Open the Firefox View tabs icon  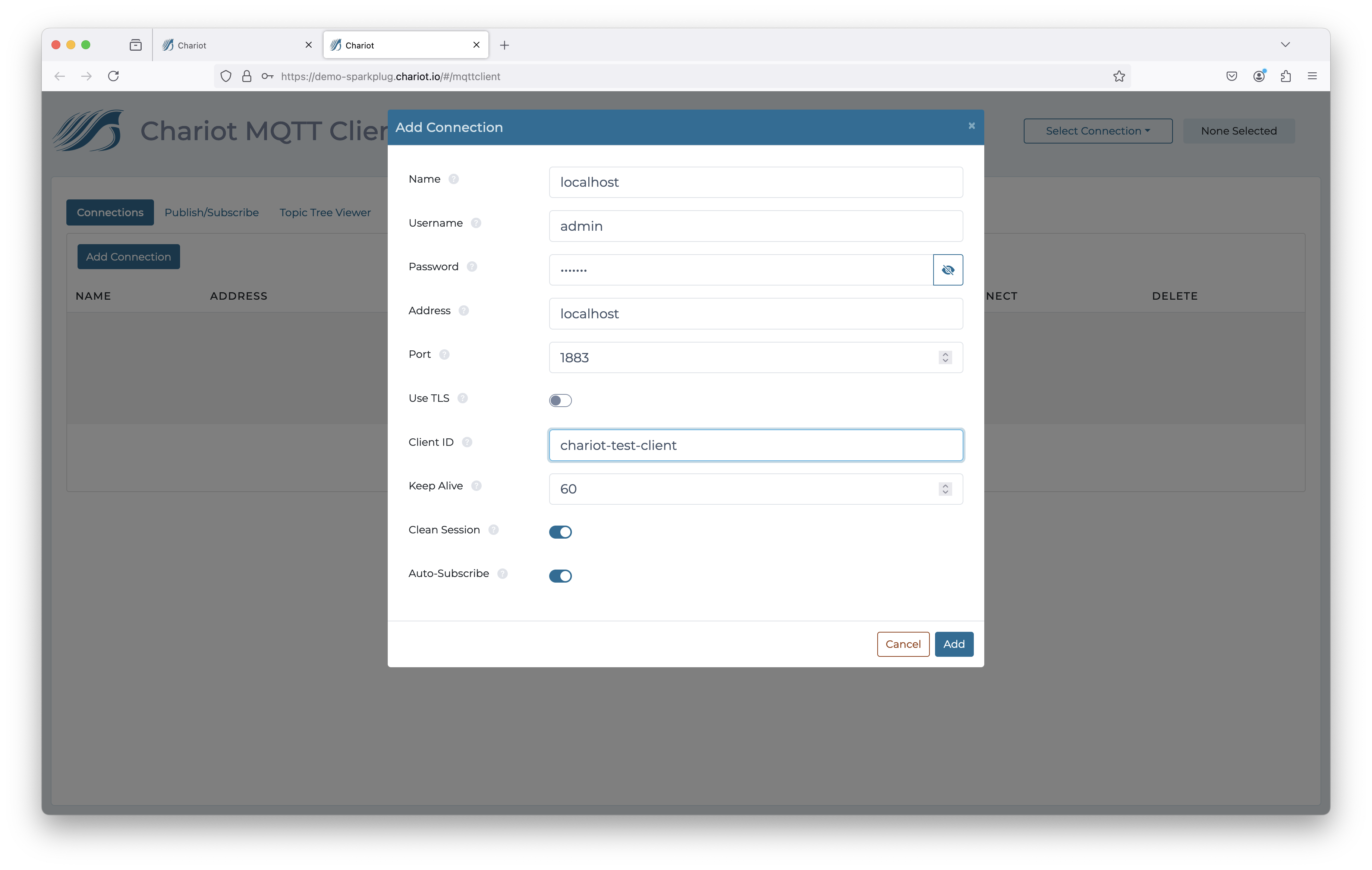tap(136, 45)
